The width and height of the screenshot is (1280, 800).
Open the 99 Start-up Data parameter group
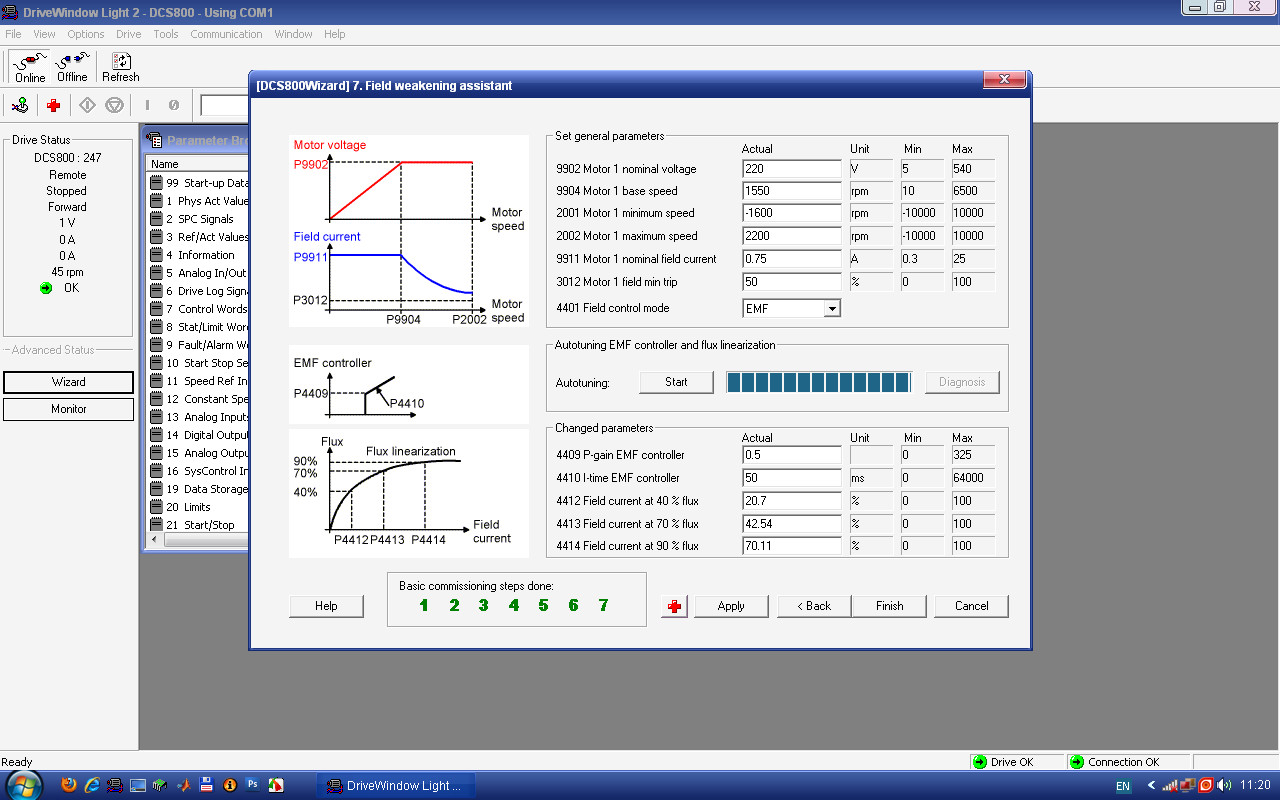[x=198, y=183]
